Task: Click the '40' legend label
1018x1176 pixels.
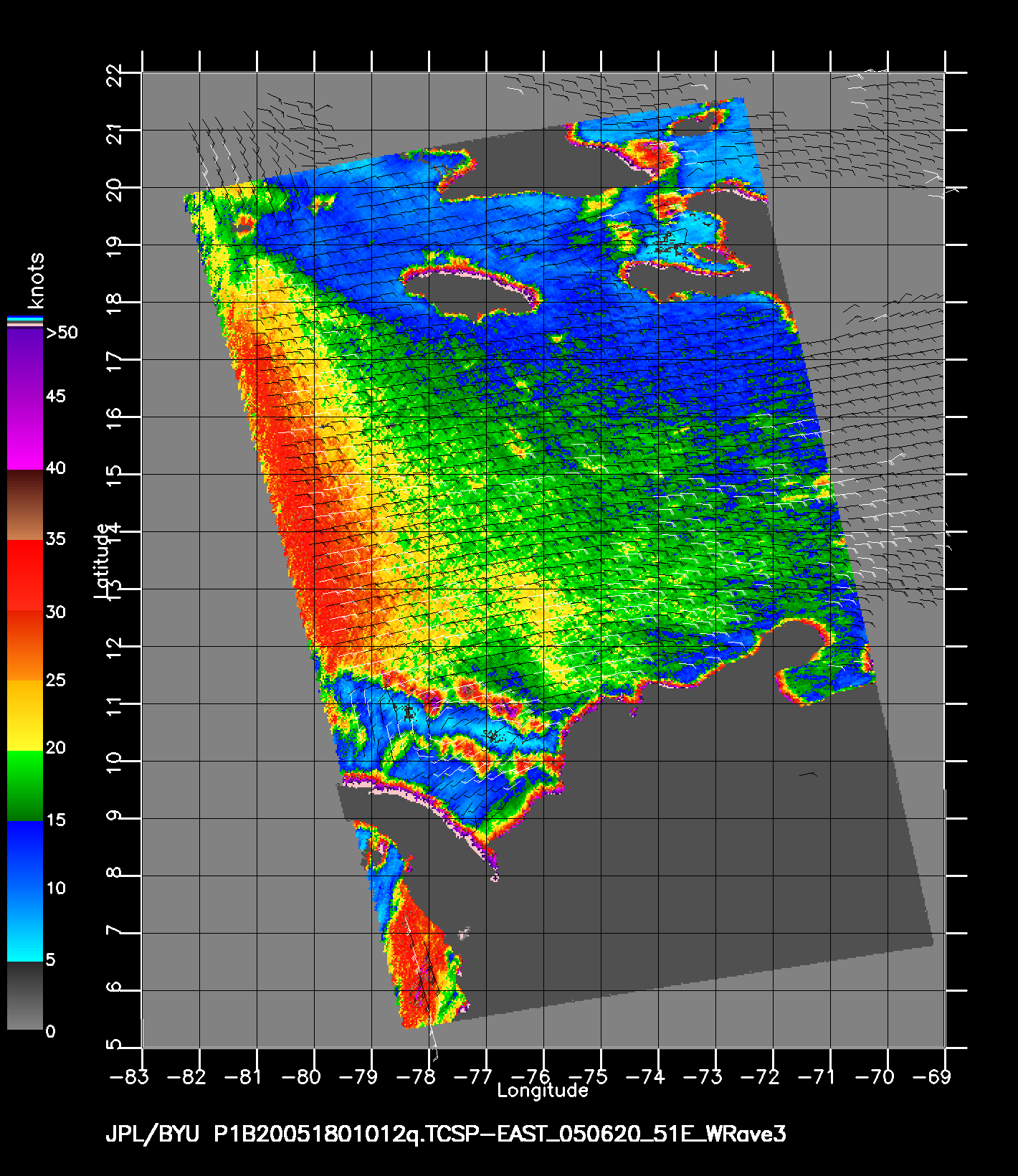Action: click(x=56, y=468)
